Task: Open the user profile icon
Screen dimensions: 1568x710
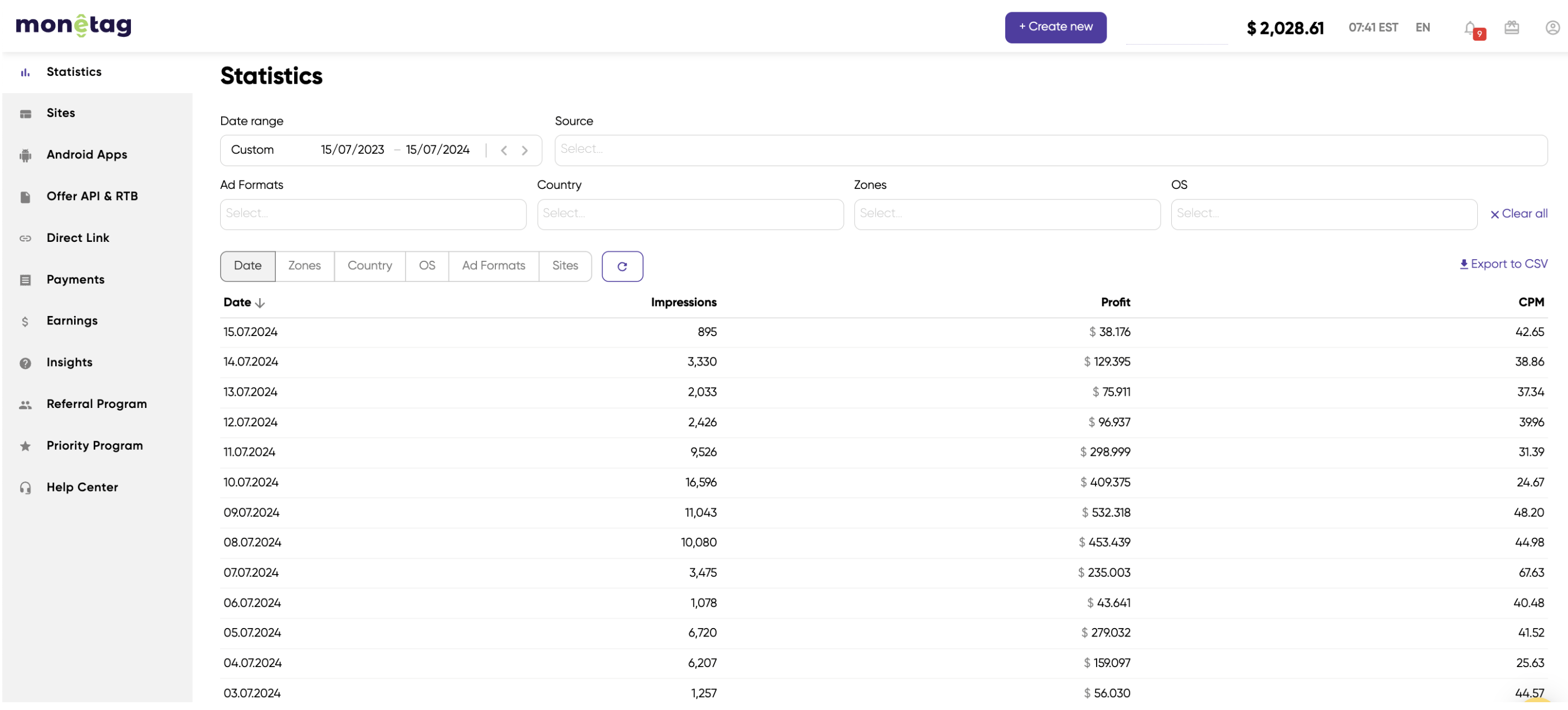Action: (1552, 27)
